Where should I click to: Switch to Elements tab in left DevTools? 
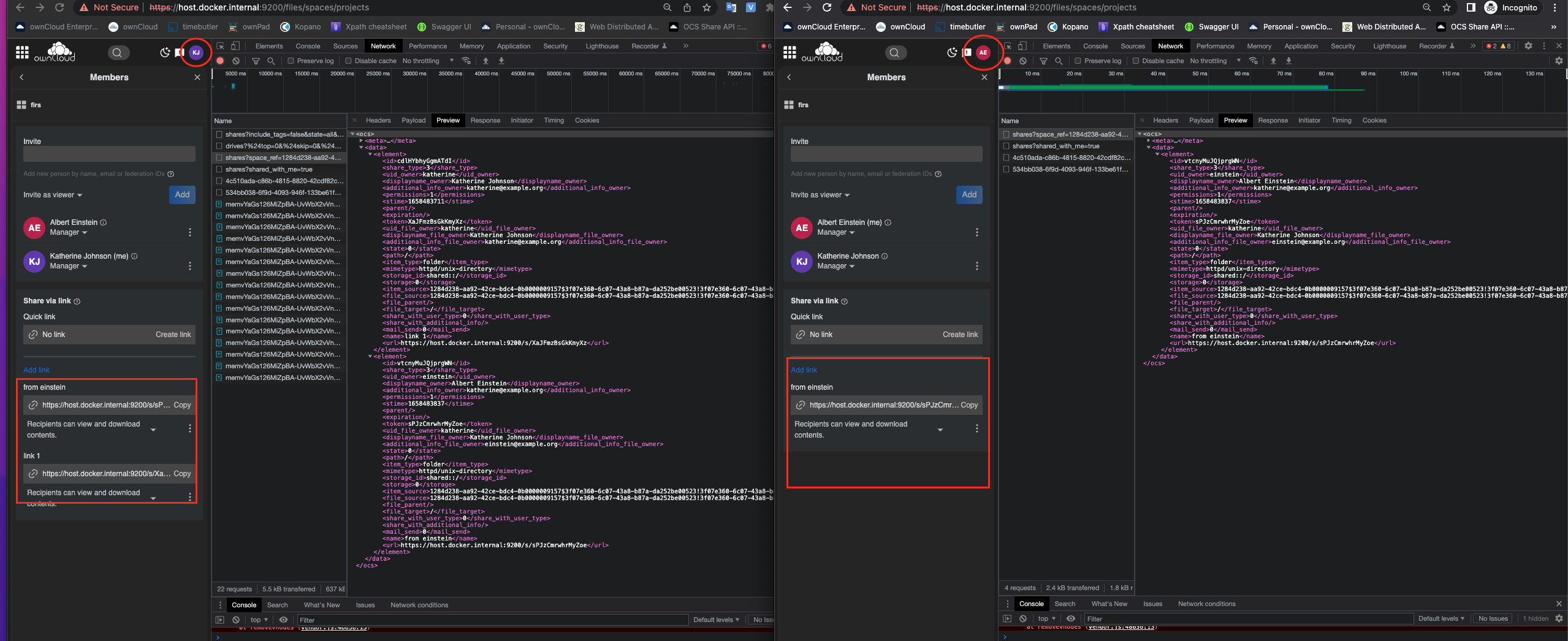[269, 46]
